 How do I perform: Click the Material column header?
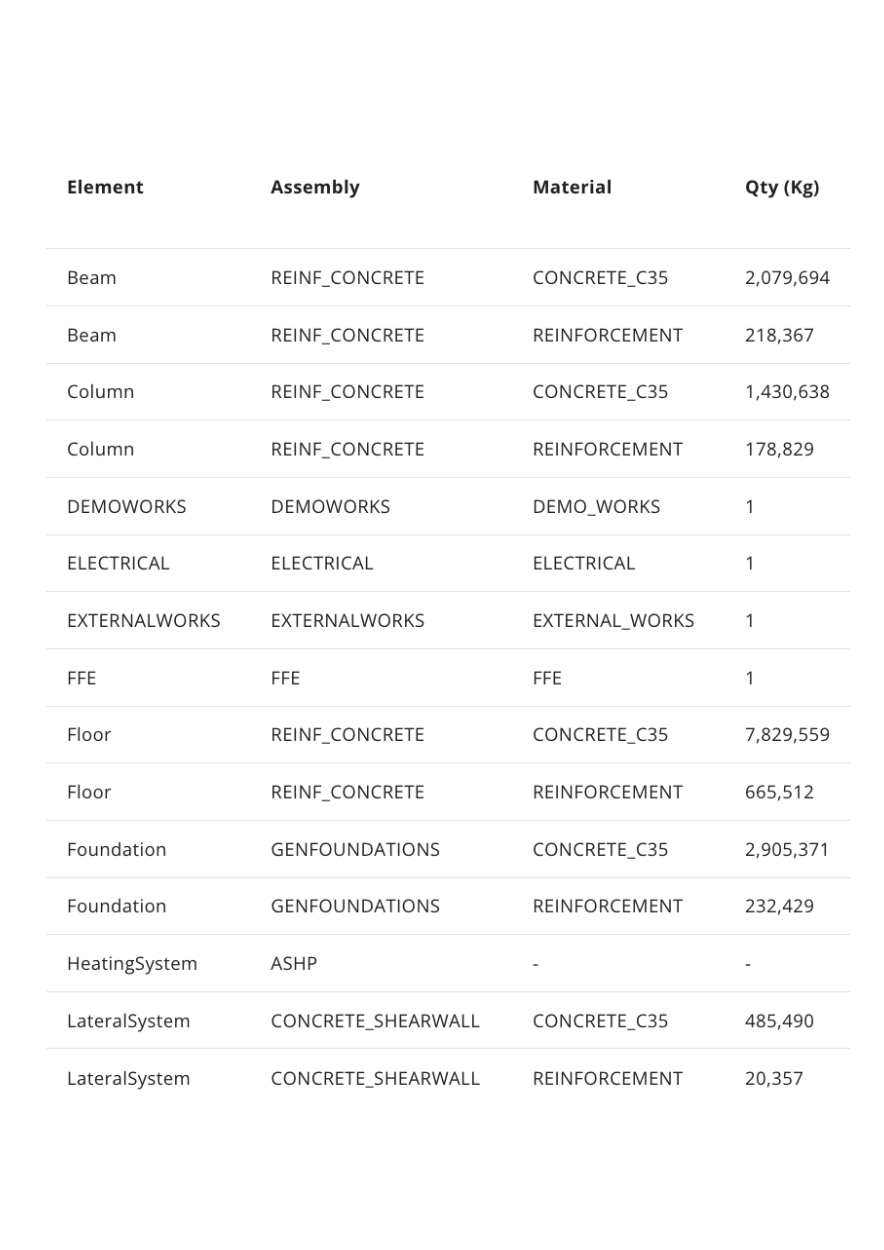(x=572, y=187)
